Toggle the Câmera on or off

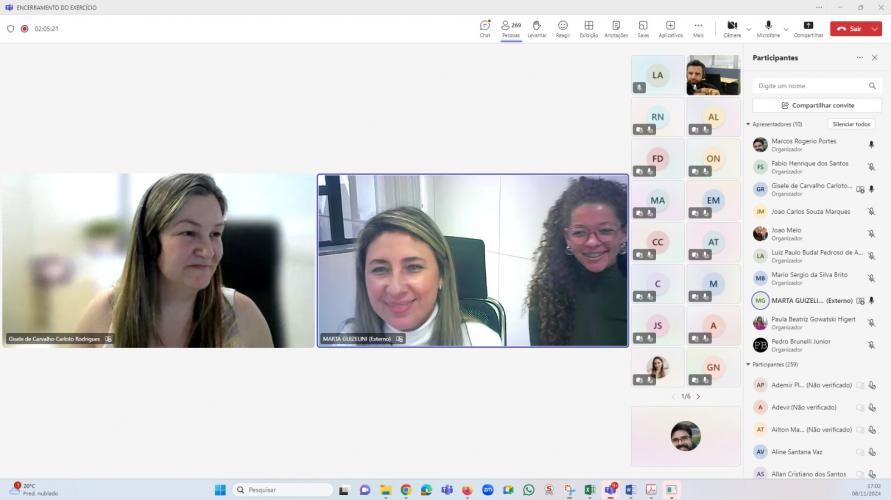732,26
